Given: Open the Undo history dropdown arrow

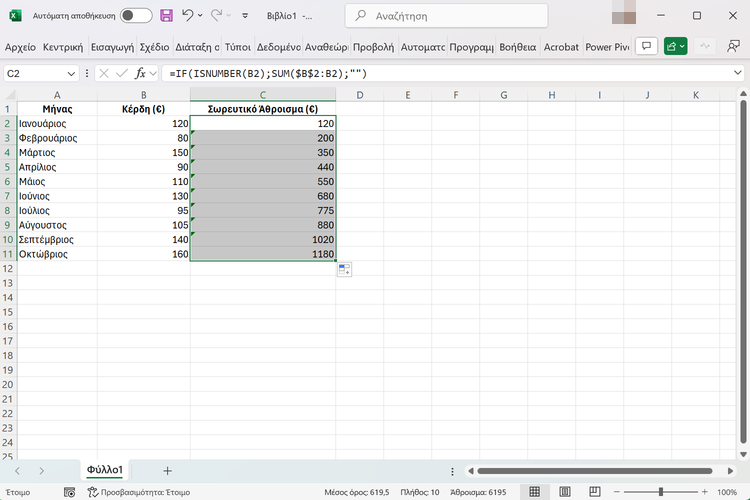Looking at the screenshot, I should coord(200,16).
